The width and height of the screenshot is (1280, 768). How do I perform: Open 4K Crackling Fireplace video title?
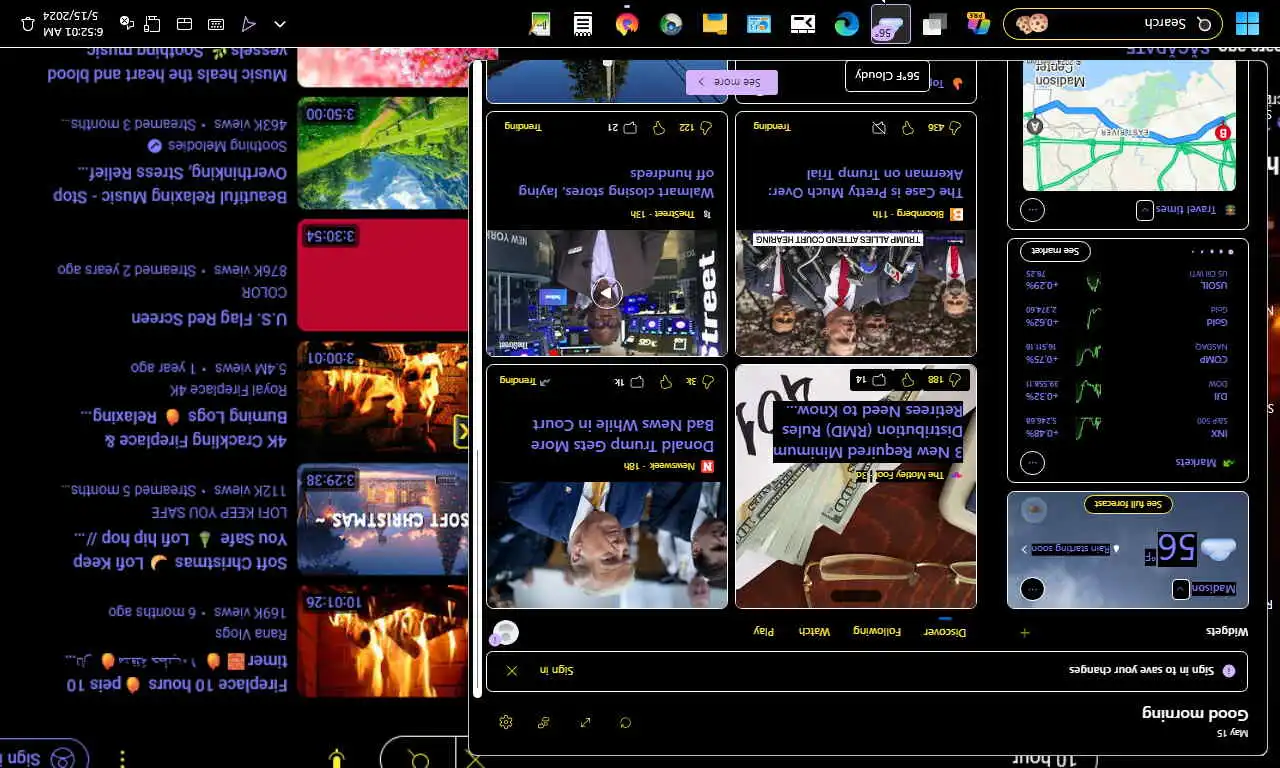tap(185, 427)
